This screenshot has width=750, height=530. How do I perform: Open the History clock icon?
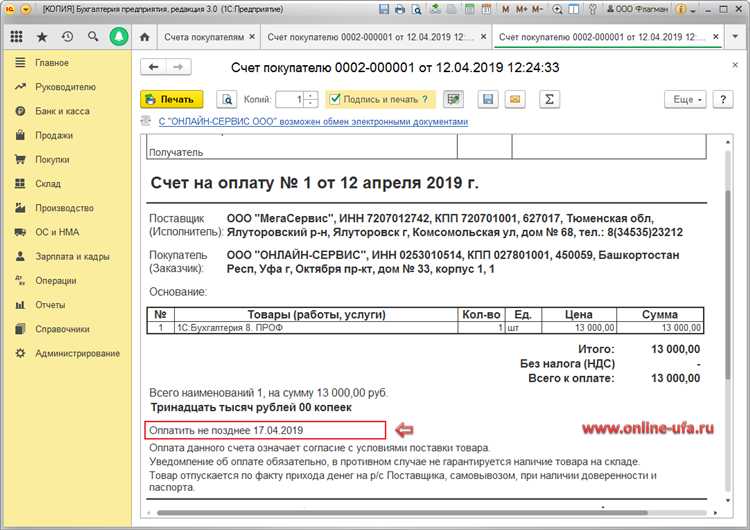67,36
